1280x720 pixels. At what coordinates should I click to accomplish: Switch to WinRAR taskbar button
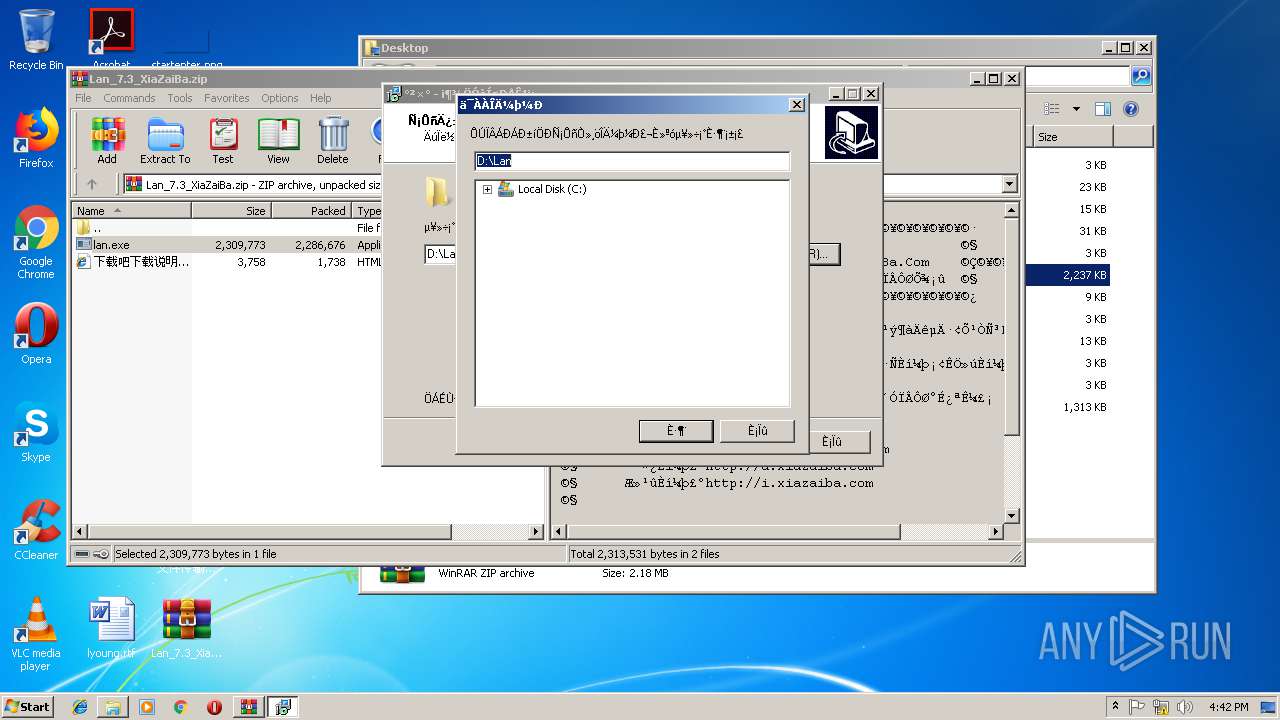pyautogui.click(x=249, y=707)
